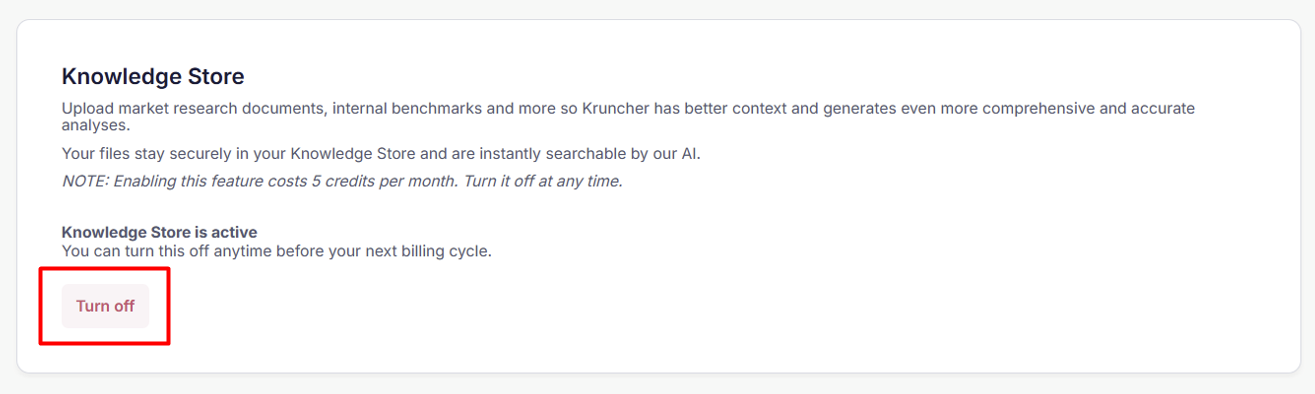
Task: Turn off the Knowledge Store
Action: pos(105,306)
